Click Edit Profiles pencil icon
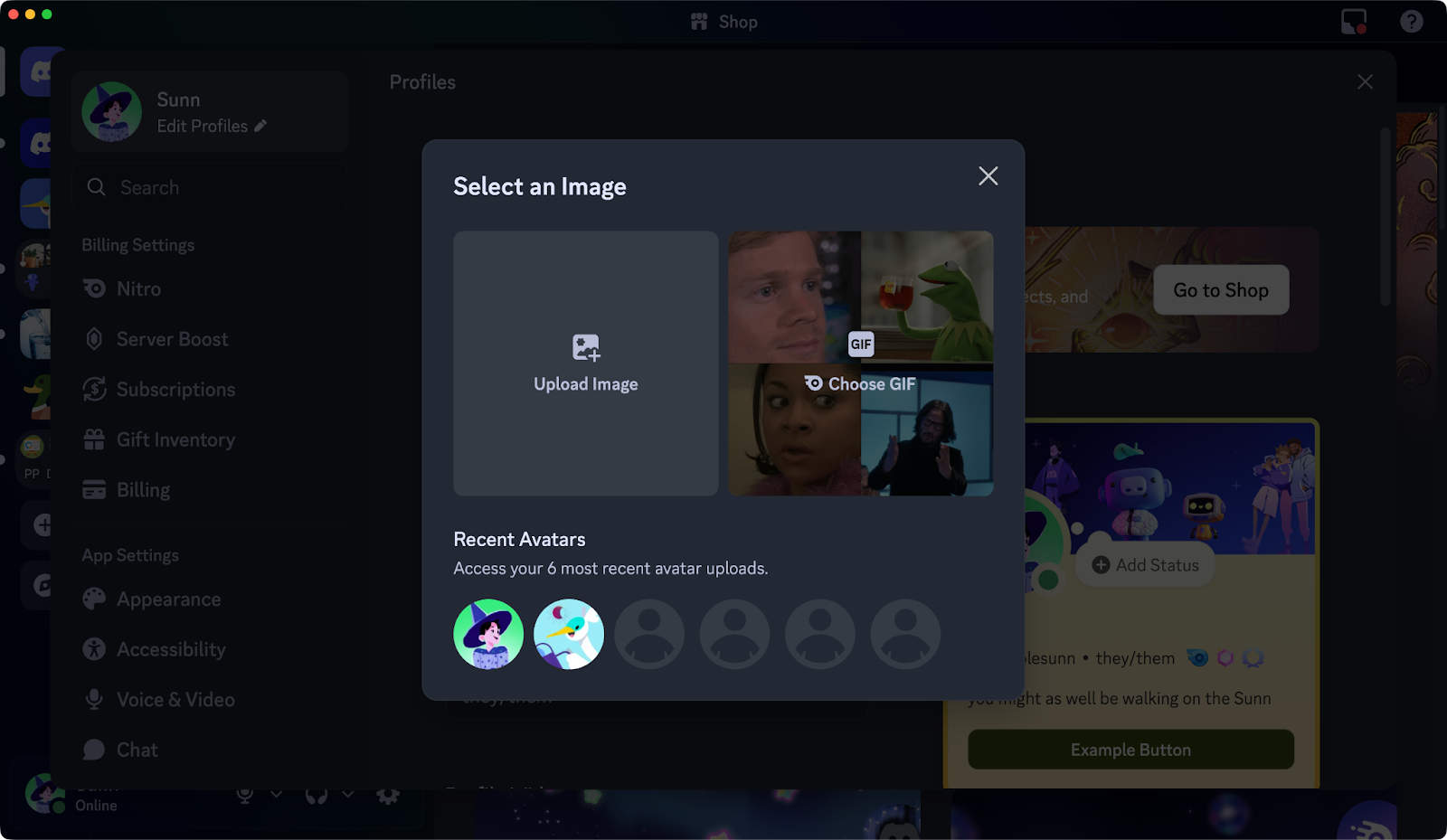The image size is (1447, 840). point(260,126)
